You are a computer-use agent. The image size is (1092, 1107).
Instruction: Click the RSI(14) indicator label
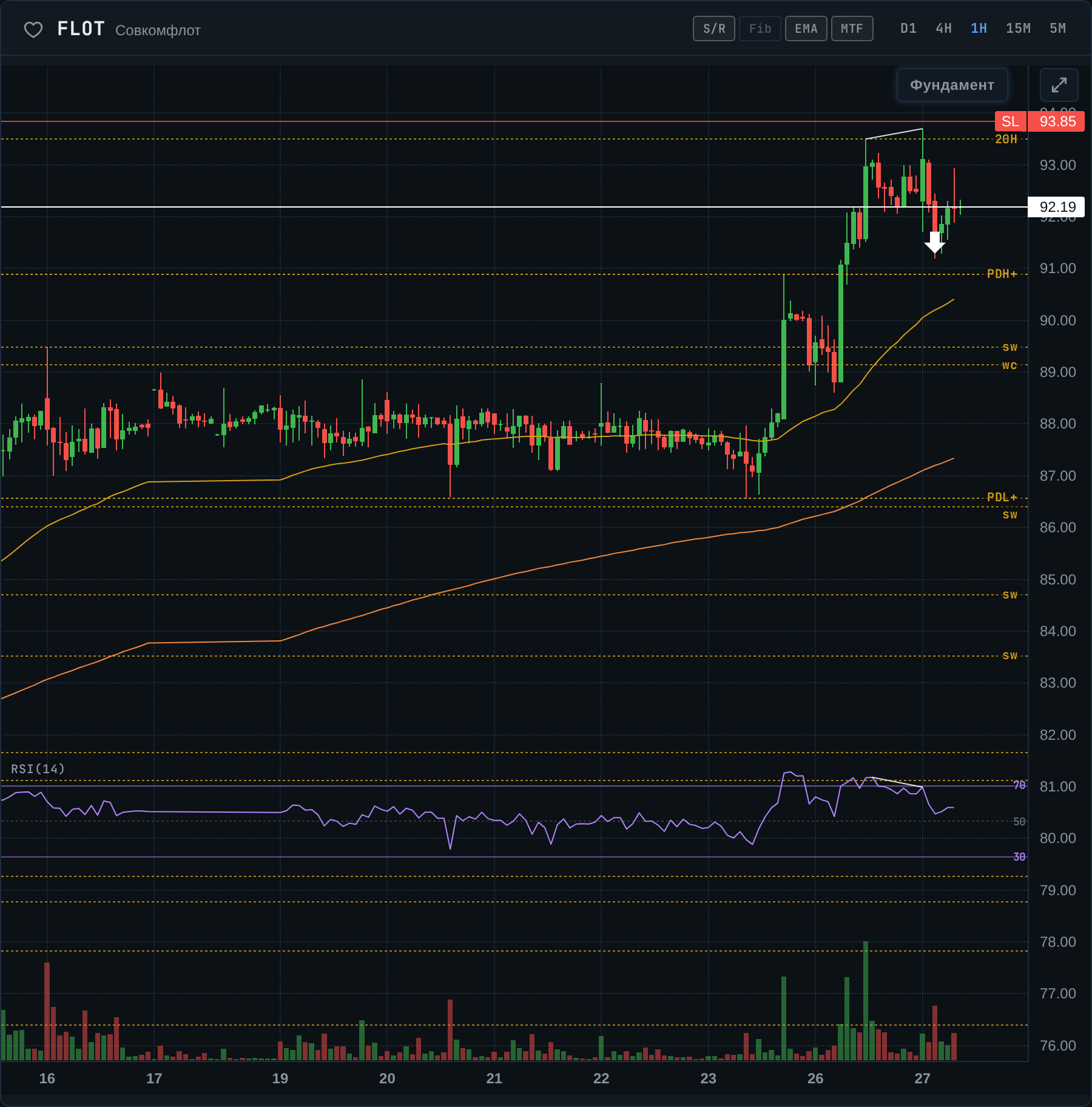(38, 769)
